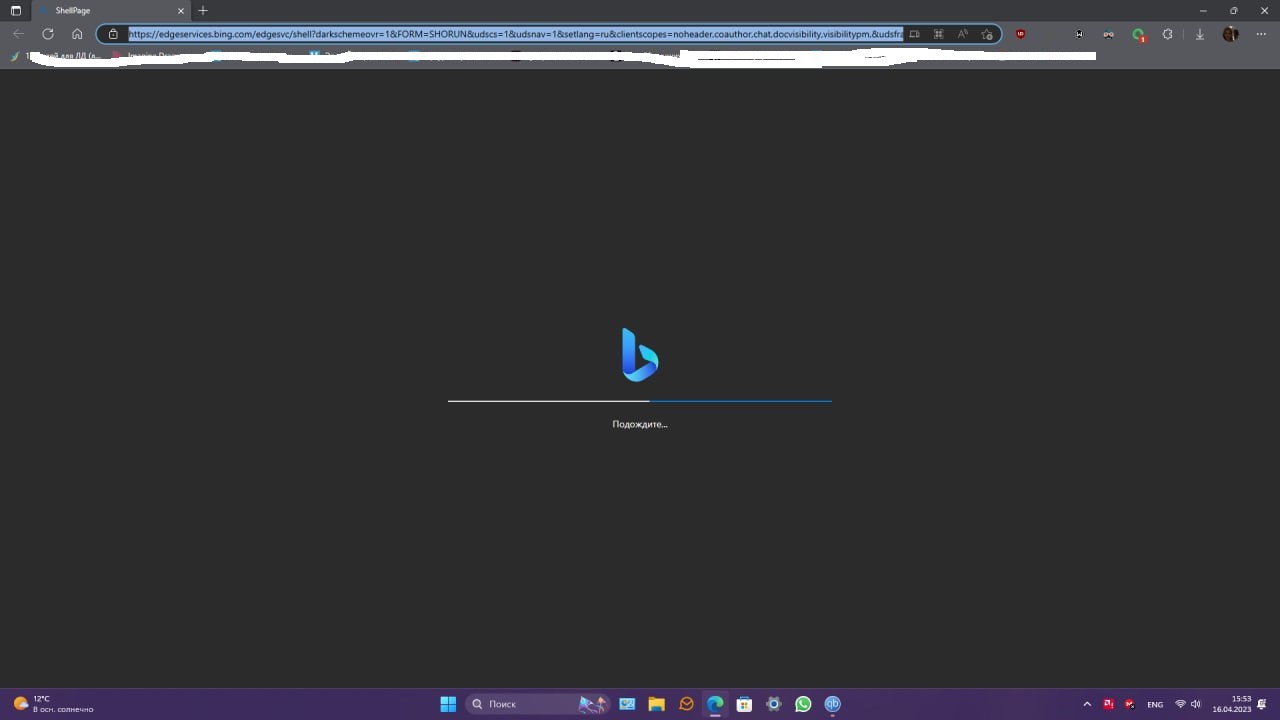
Task: Open tab actions menu icon at top-left
Action: [16, 10]
